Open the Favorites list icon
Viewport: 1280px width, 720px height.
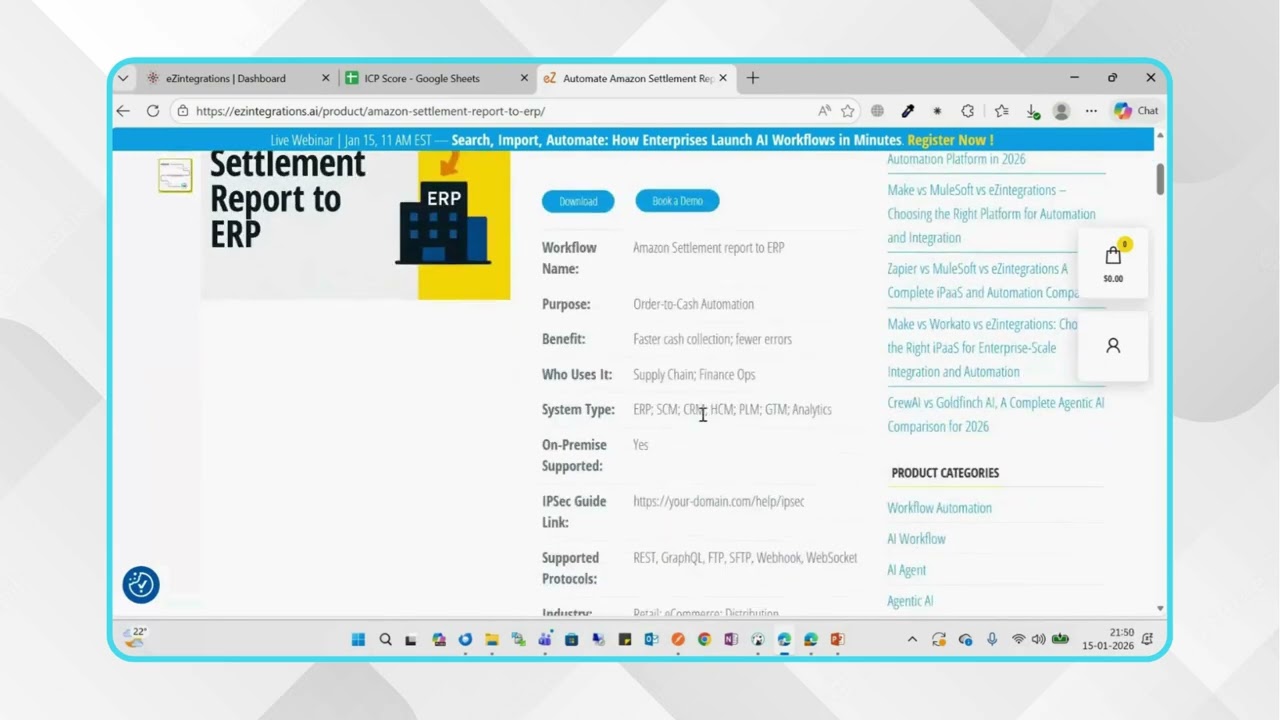pos(1001,111)
